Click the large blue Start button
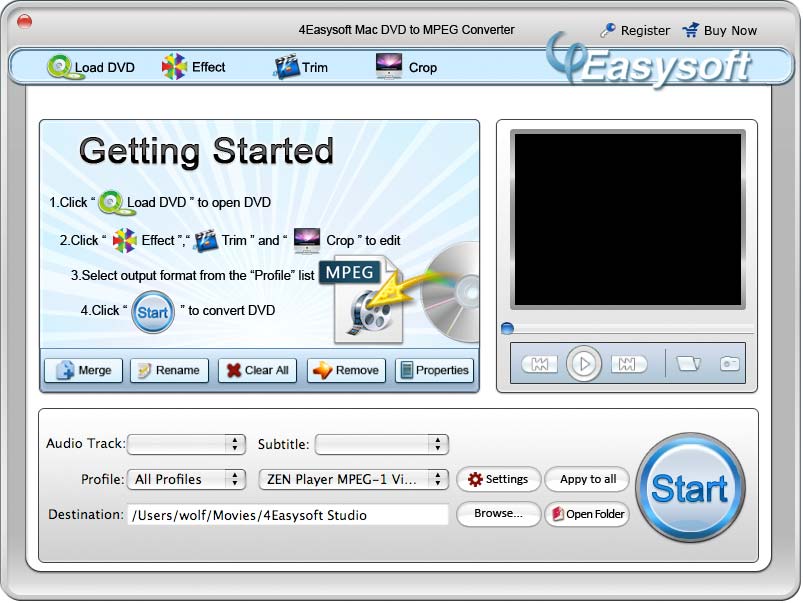Image resolution: width=803 pixels, height=603 pixels. pos(690,488)
